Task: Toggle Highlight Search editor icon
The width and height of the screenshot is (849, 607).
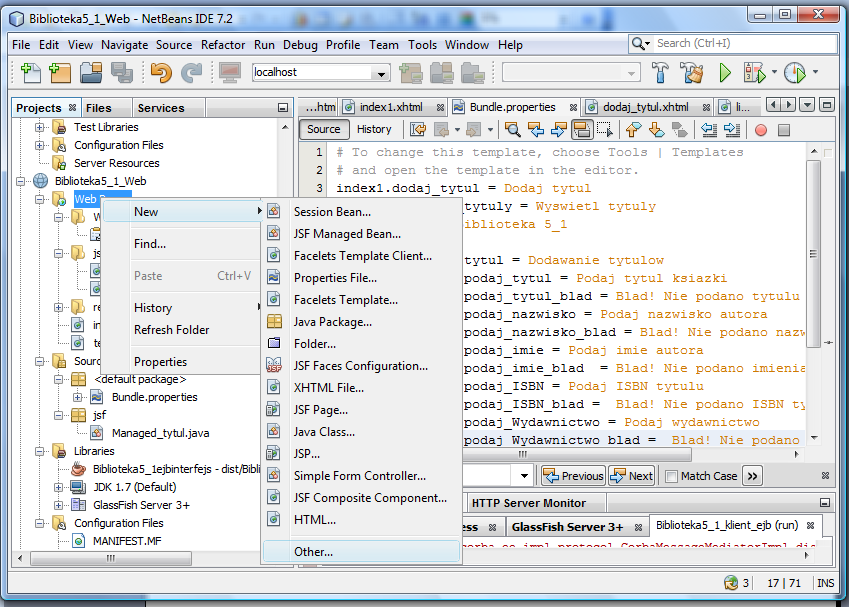Action: [x=582, y=130]
